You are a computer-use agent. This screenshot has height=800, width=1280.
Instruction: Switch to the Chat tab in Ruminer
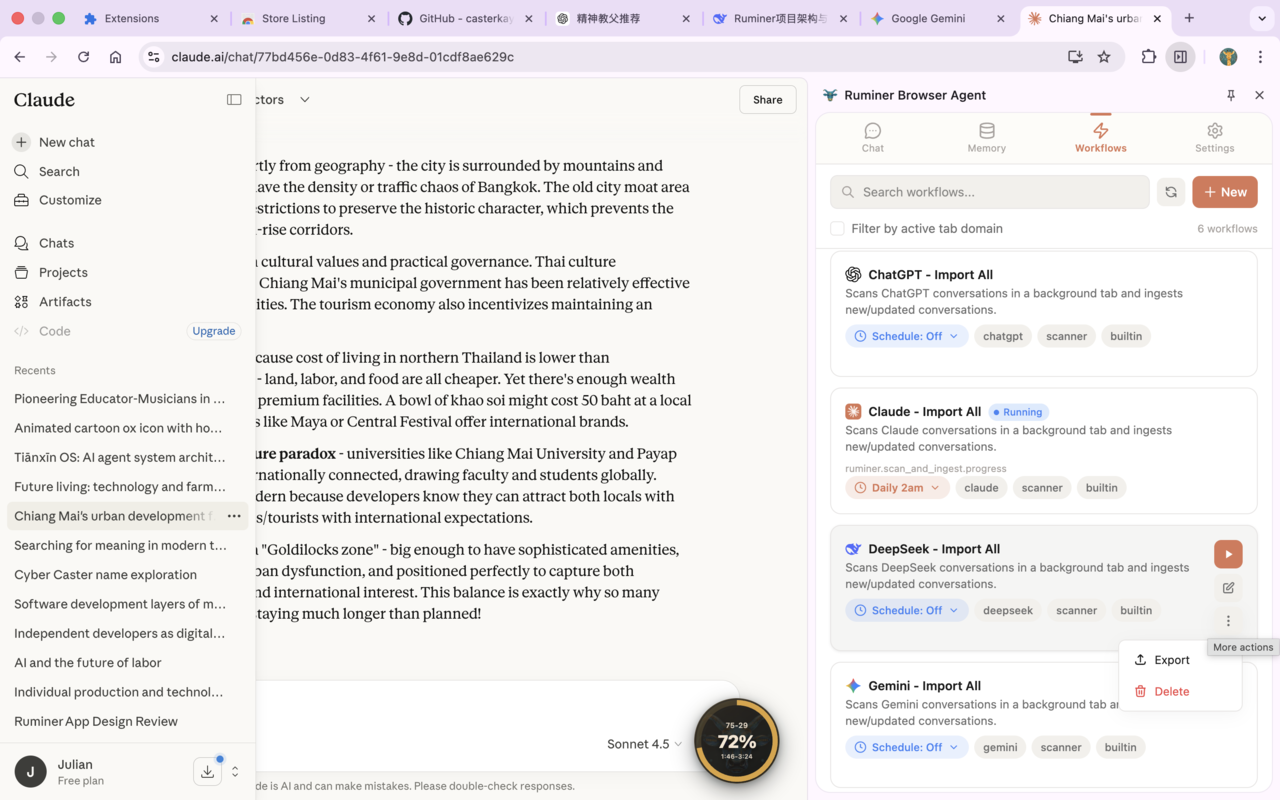point(873,138)
